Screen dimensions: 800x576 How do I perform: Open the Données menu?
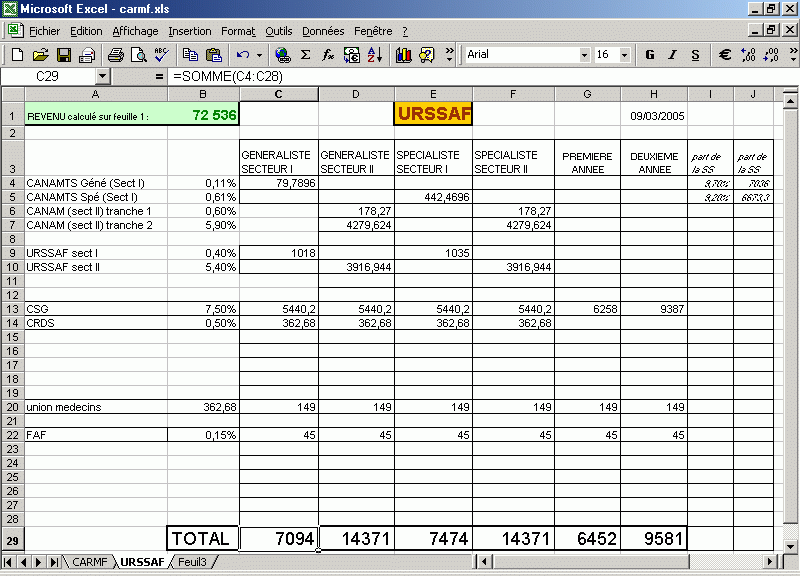click(x=323, y=31)
